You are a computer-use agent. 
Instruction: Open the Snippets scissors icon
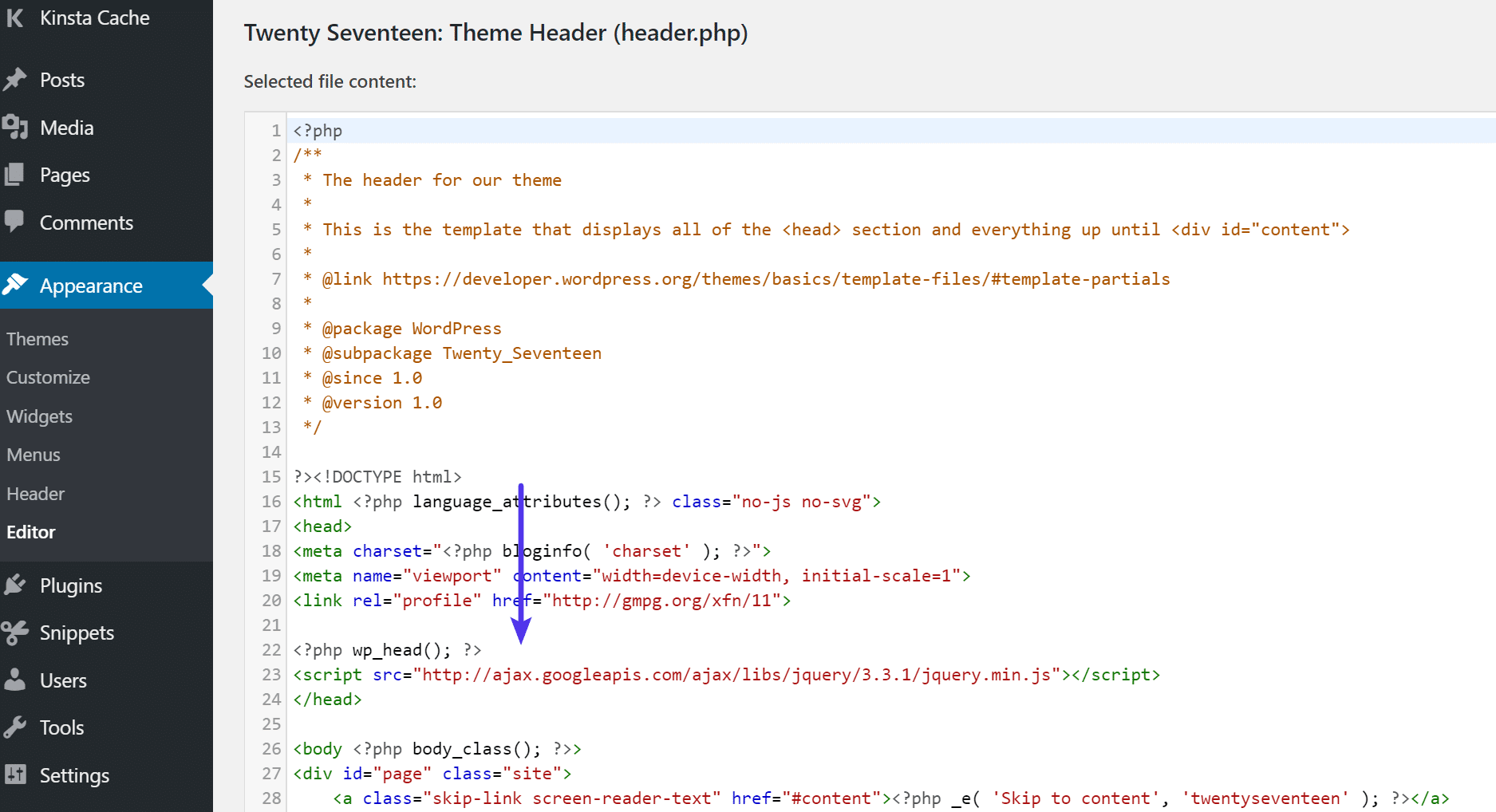click(17, 632)
